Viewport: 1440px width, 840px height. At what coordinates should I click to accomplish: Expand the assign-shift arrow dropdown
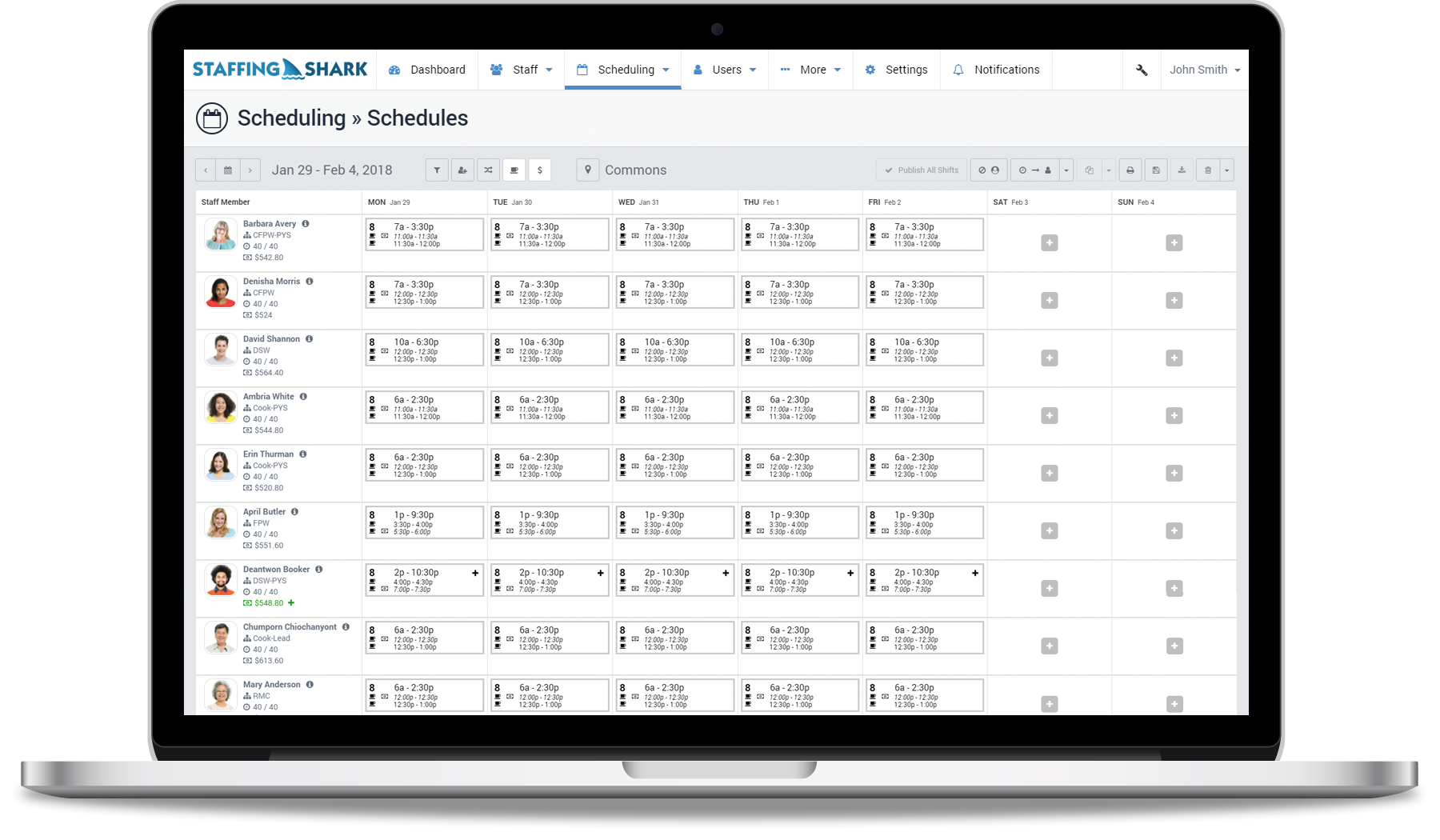pos(1066,170)
